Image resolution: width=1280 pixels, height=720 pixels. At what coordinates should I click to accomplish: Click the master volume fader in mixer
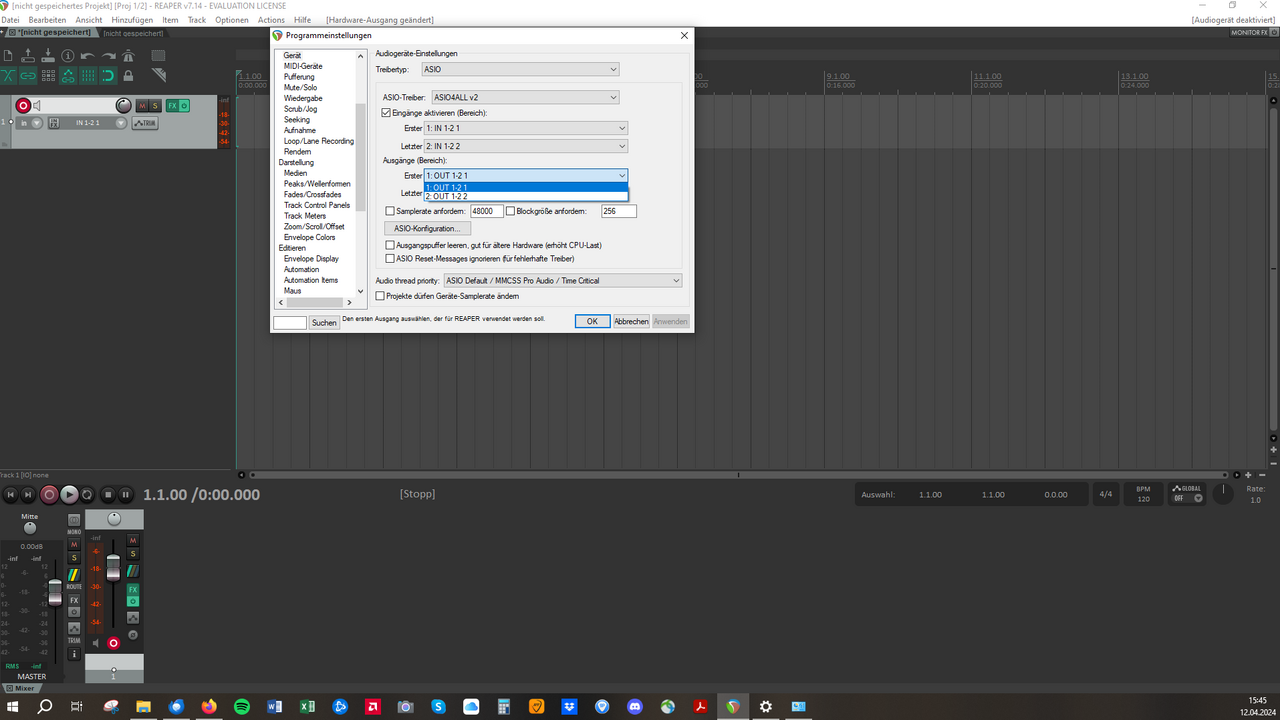[55, 592]
